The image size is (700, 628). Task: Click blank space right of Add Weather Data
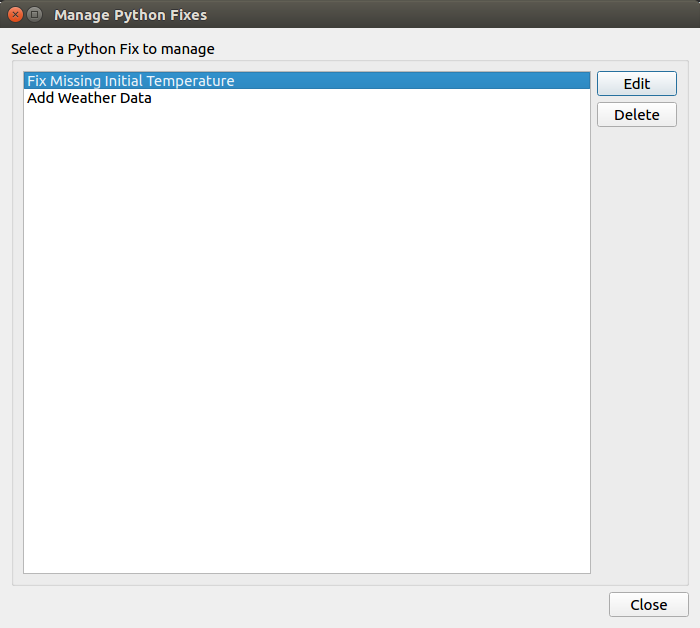pyautogui.click(x=400, y=98)
